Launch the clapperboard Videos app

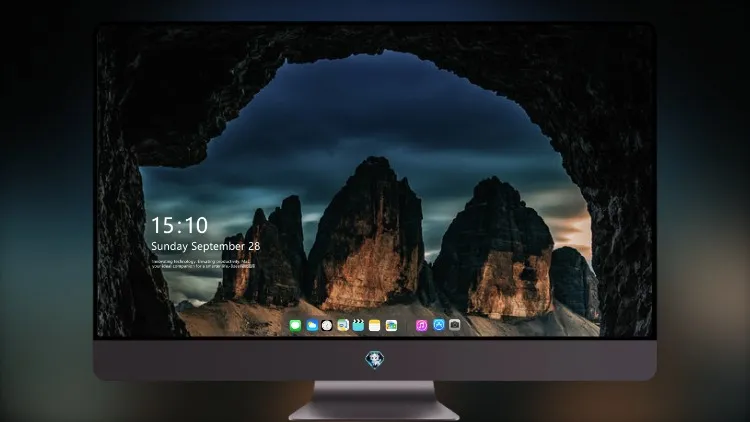[x=358, y=326]
